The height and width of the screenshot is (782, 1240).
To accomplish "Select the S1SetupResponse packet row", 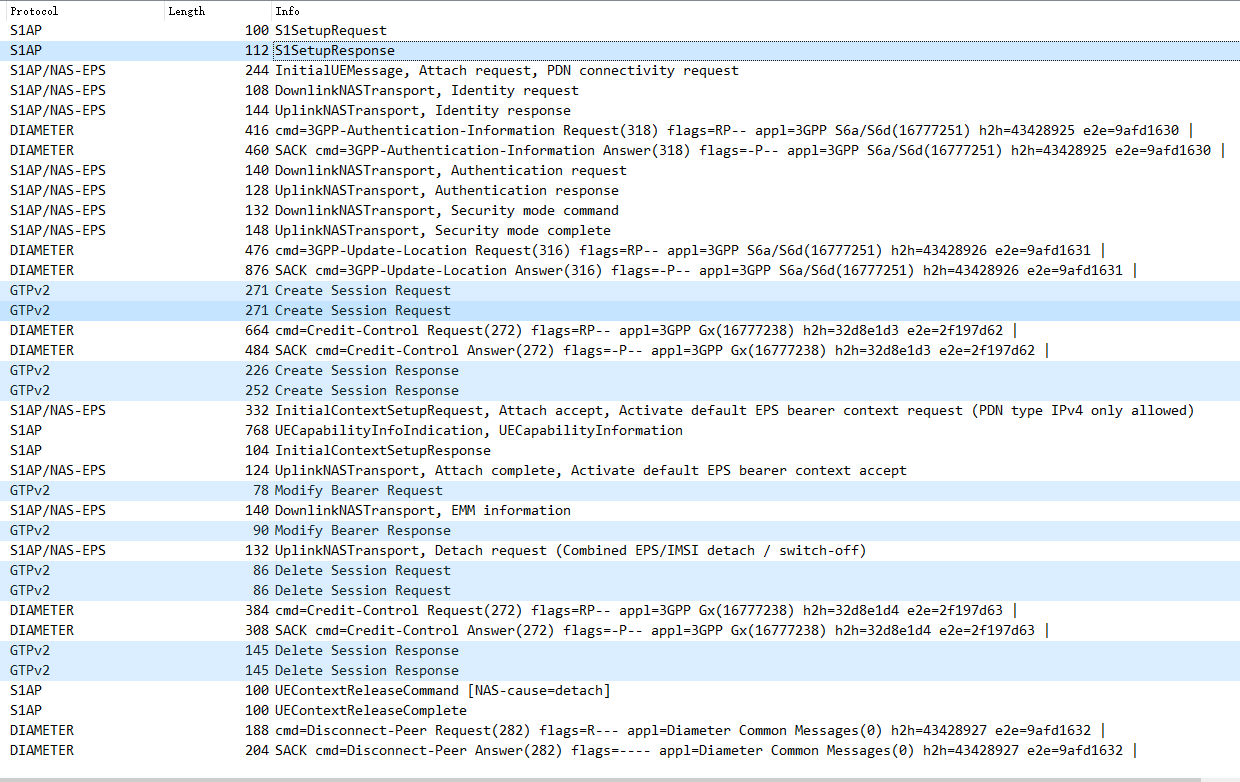I will click(x=620, y=51).
